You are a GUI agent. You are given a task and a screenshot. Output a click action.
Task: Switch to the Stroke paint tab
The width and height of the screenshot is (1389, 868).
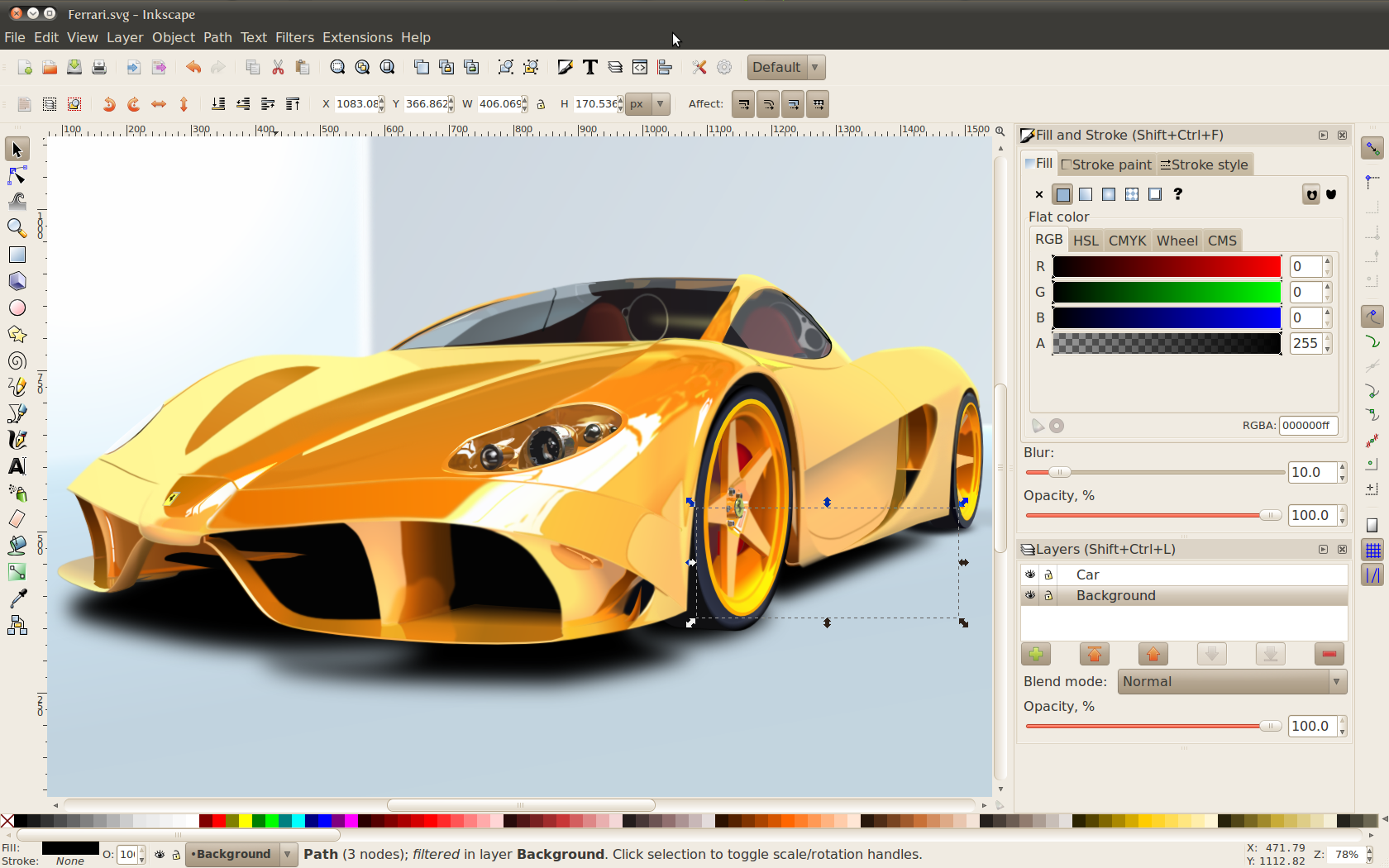[1106, 165]
